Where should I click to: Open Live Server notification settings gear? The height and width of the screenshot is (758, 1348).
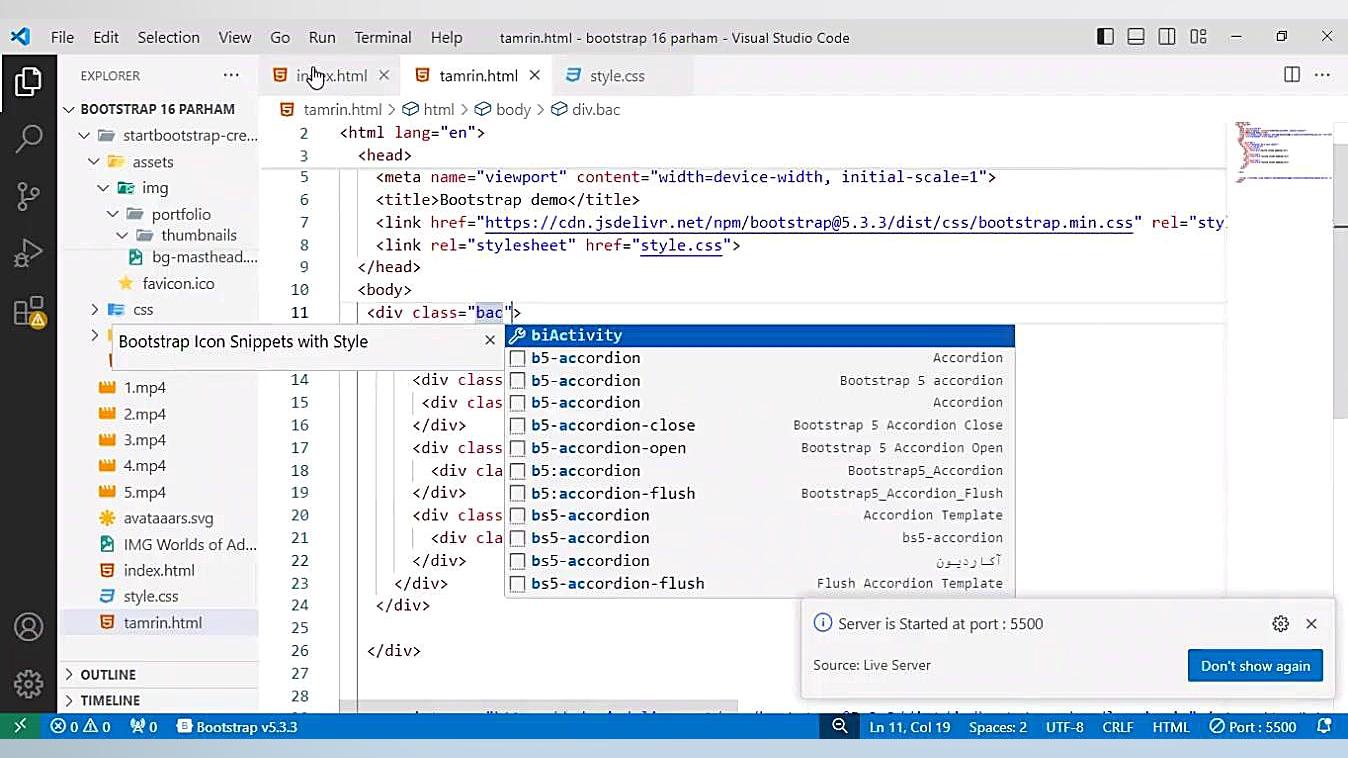[x=1280, y=623]
